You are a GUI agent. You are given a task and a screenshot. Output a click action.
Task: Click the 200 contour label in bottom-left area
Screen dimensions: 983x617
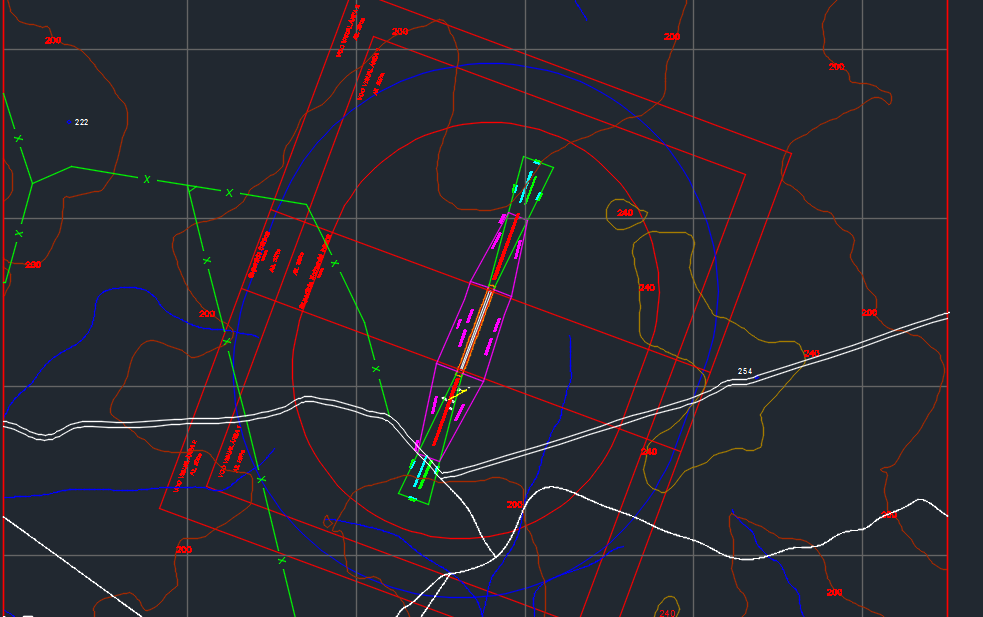click(x=183, y=550)
